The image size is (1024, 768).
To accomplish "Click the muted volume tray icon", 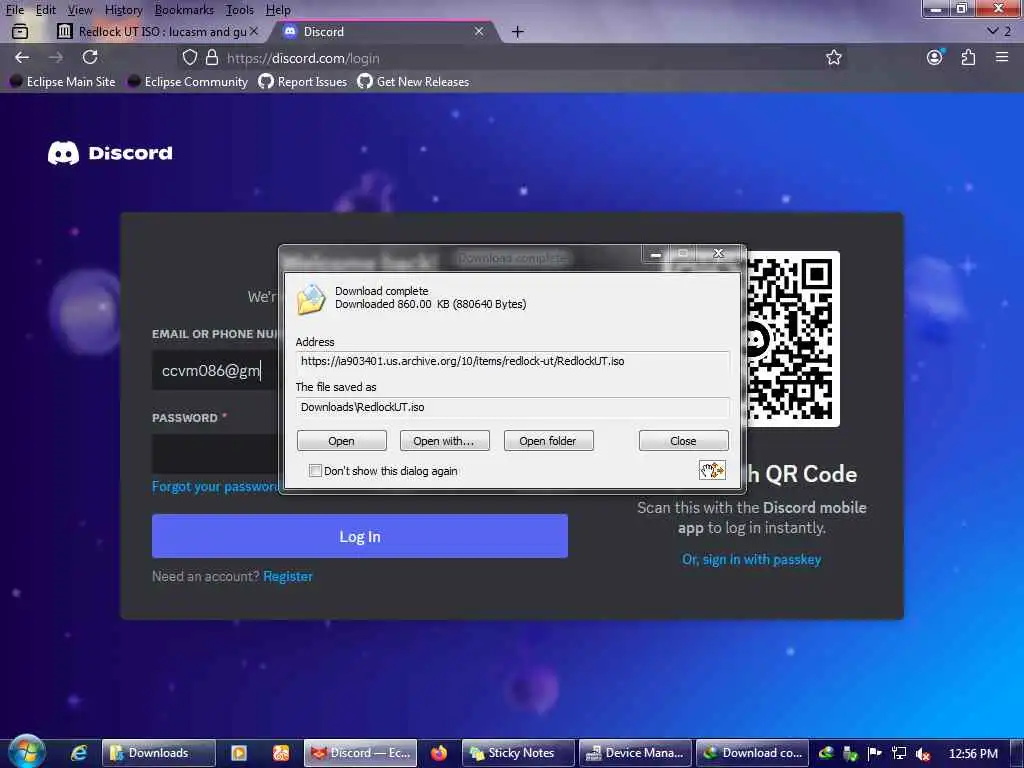I will [922, 753].
